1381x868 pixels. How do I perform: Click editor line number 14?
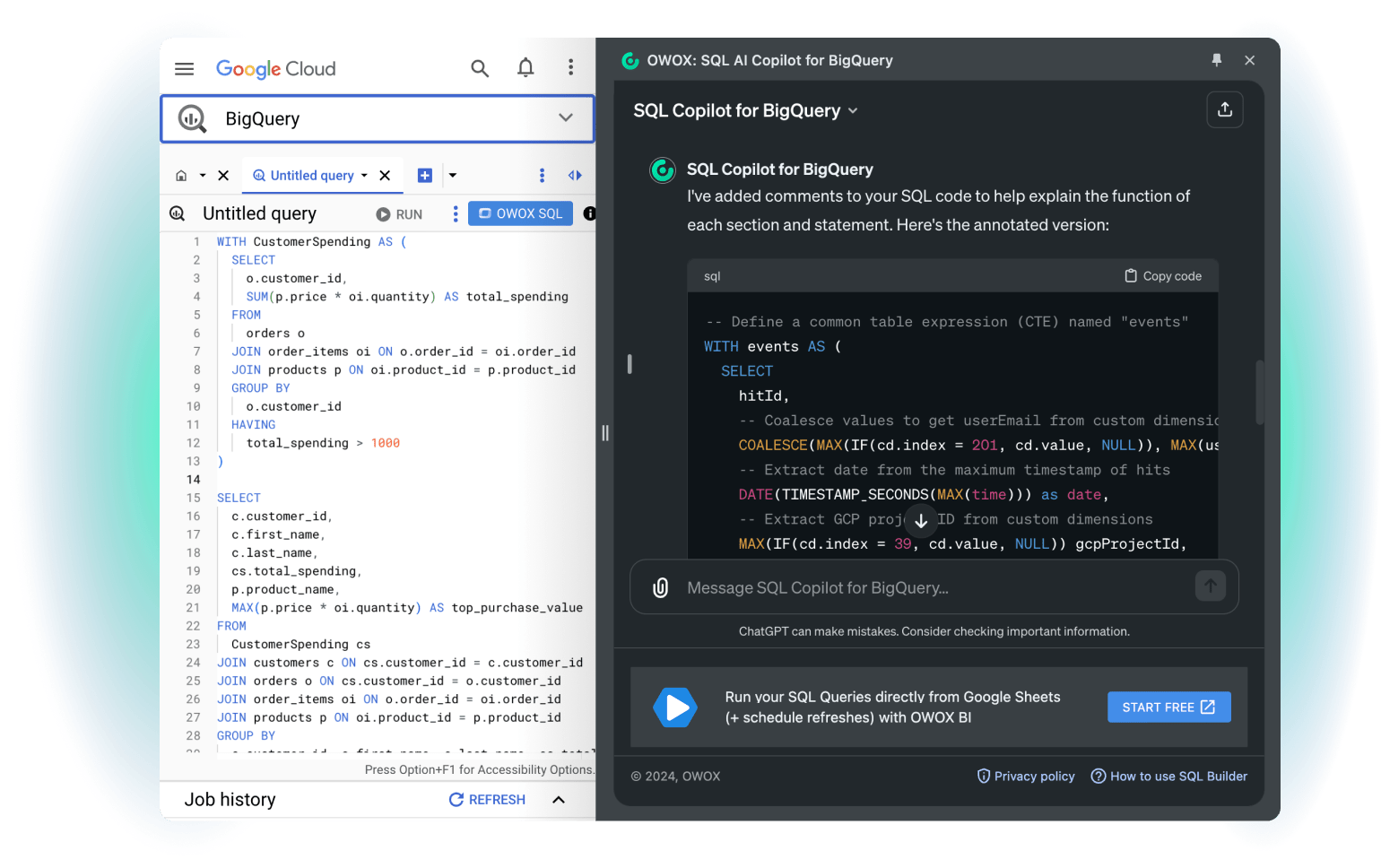(x=193, y=480)
